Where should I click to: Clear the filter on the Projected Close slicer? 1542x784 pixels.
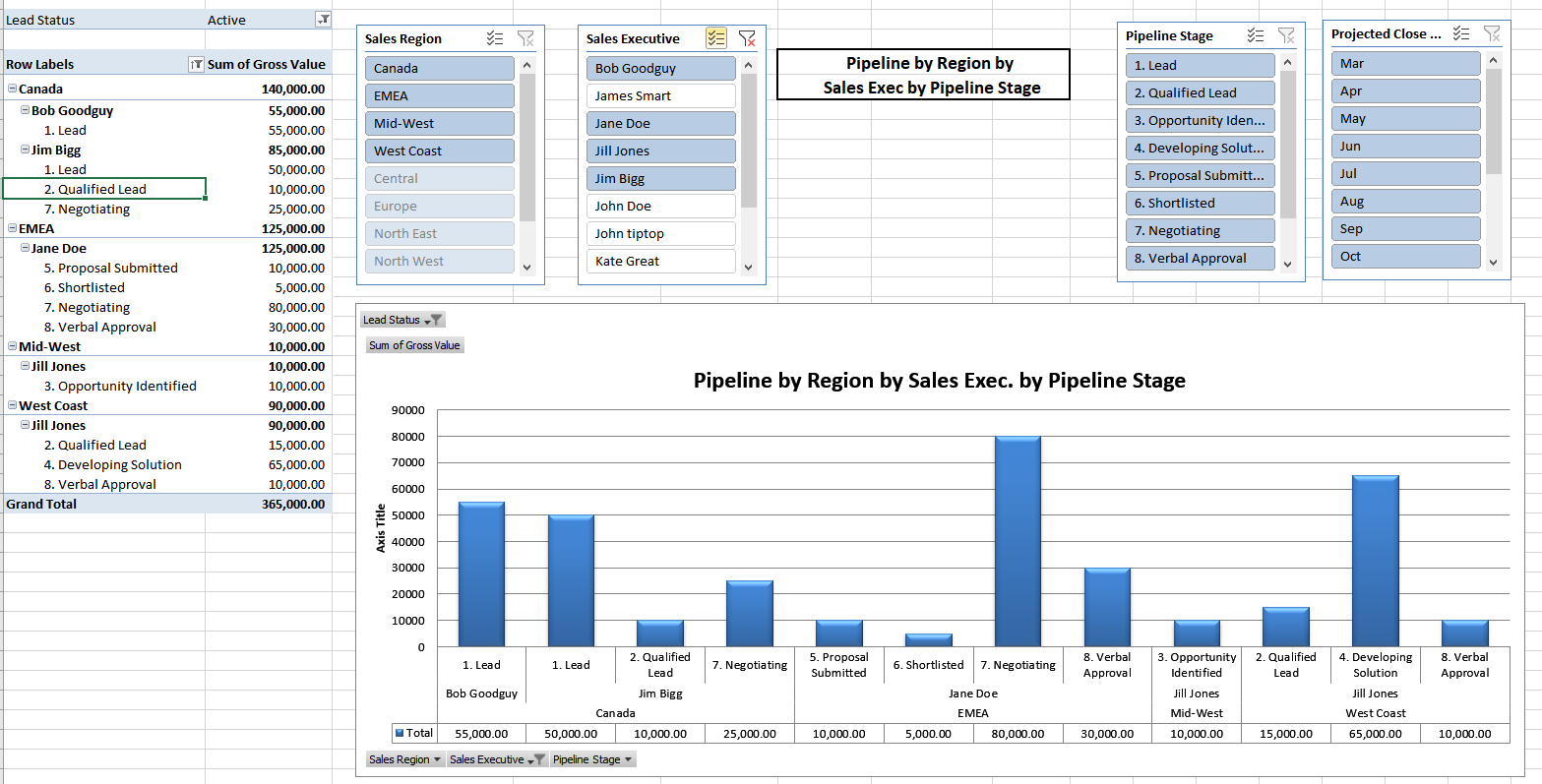1493,32
